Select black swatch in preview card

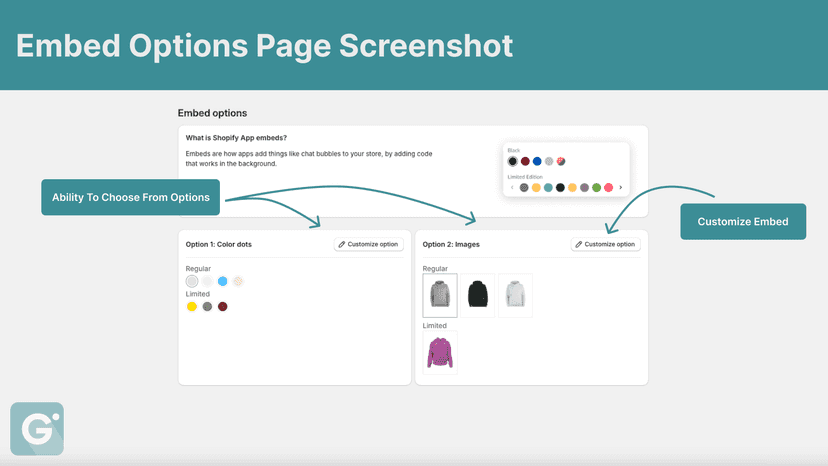coord(512,161)
